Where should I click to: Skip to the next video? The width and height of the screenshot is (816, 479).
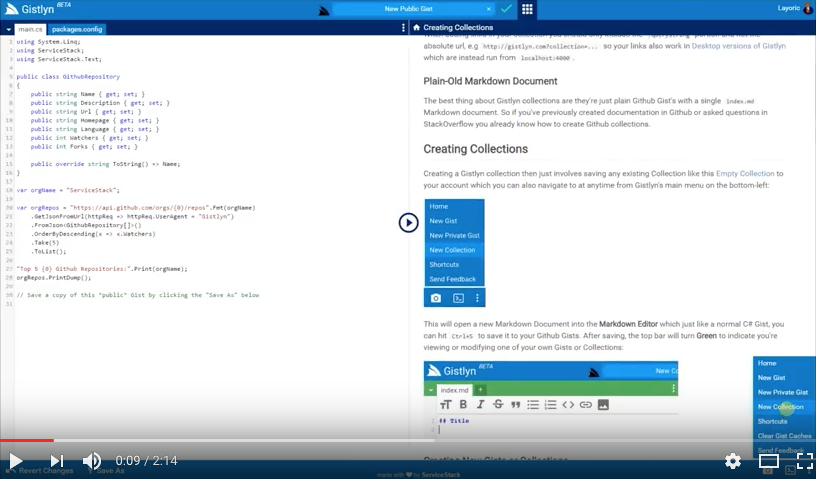point(57,461)
